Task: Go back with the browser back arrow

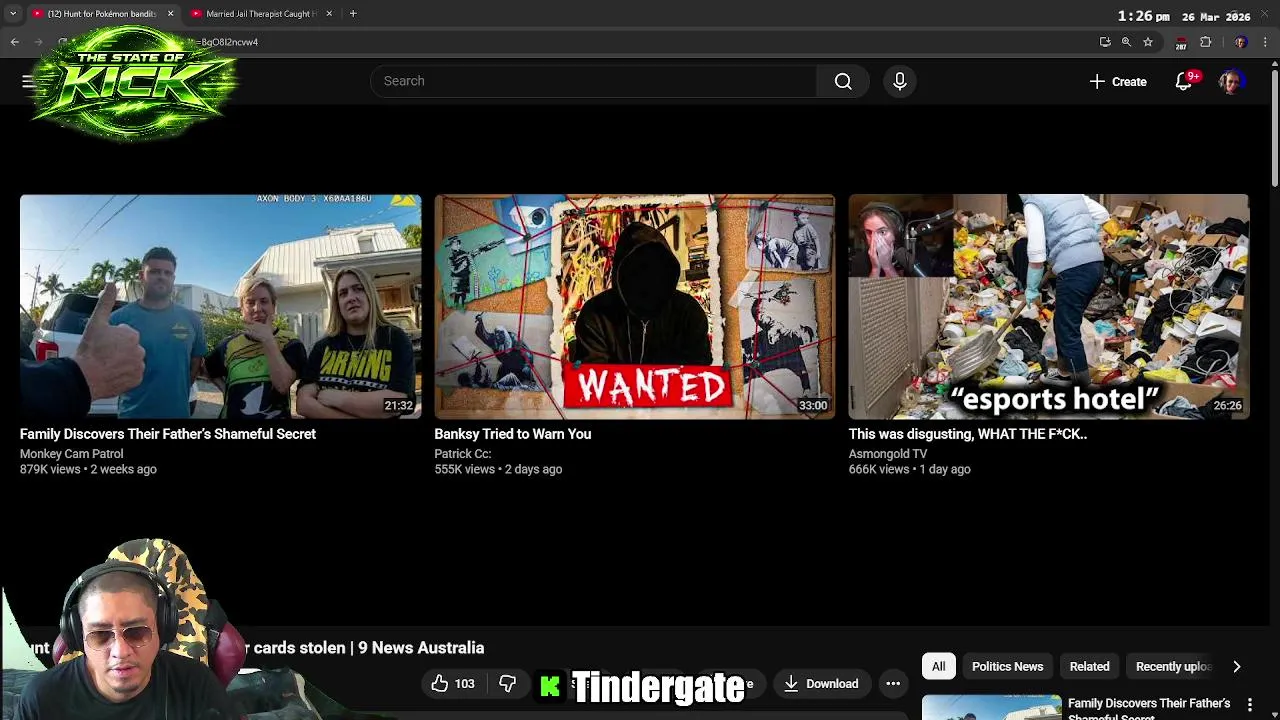Action: pos(15,42)
